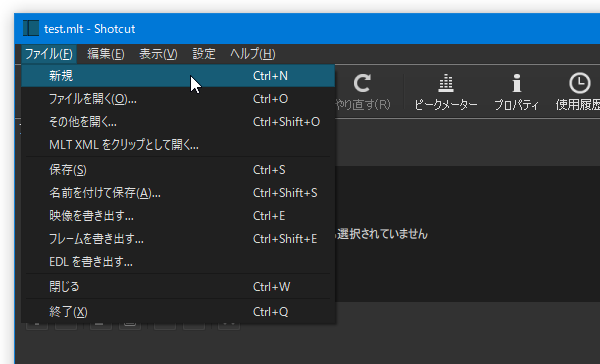Open the 使用履歴 history panel
The image size is (600, 364).
[578, 92]
